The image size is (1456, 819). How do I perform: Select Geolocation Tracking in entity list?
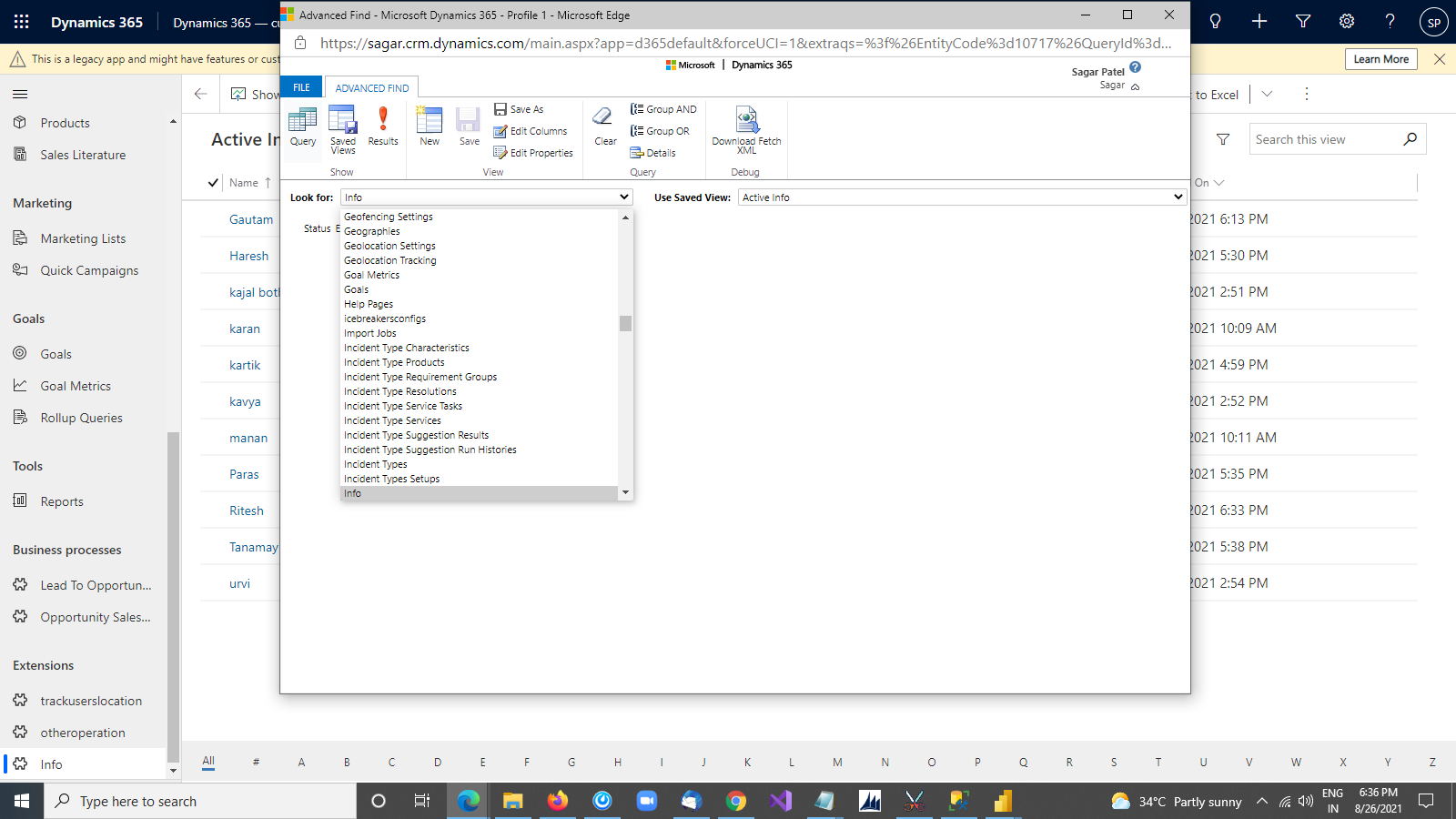click(389, 260)
